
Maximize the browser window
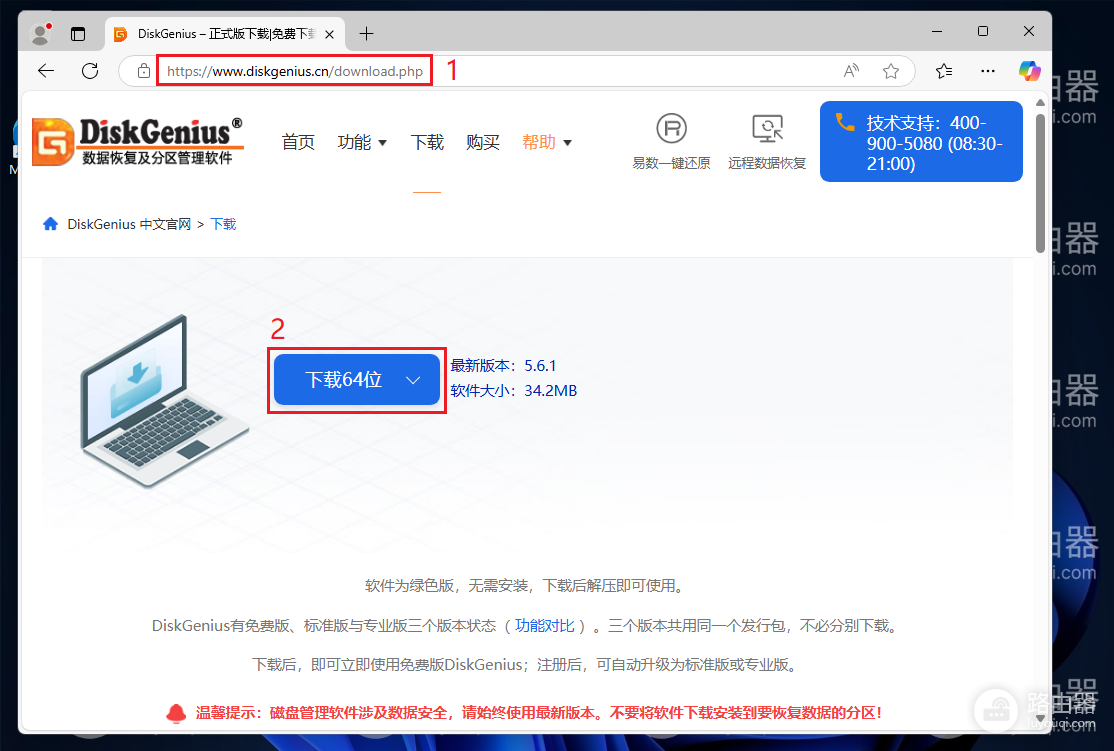[x=983, y=31]
